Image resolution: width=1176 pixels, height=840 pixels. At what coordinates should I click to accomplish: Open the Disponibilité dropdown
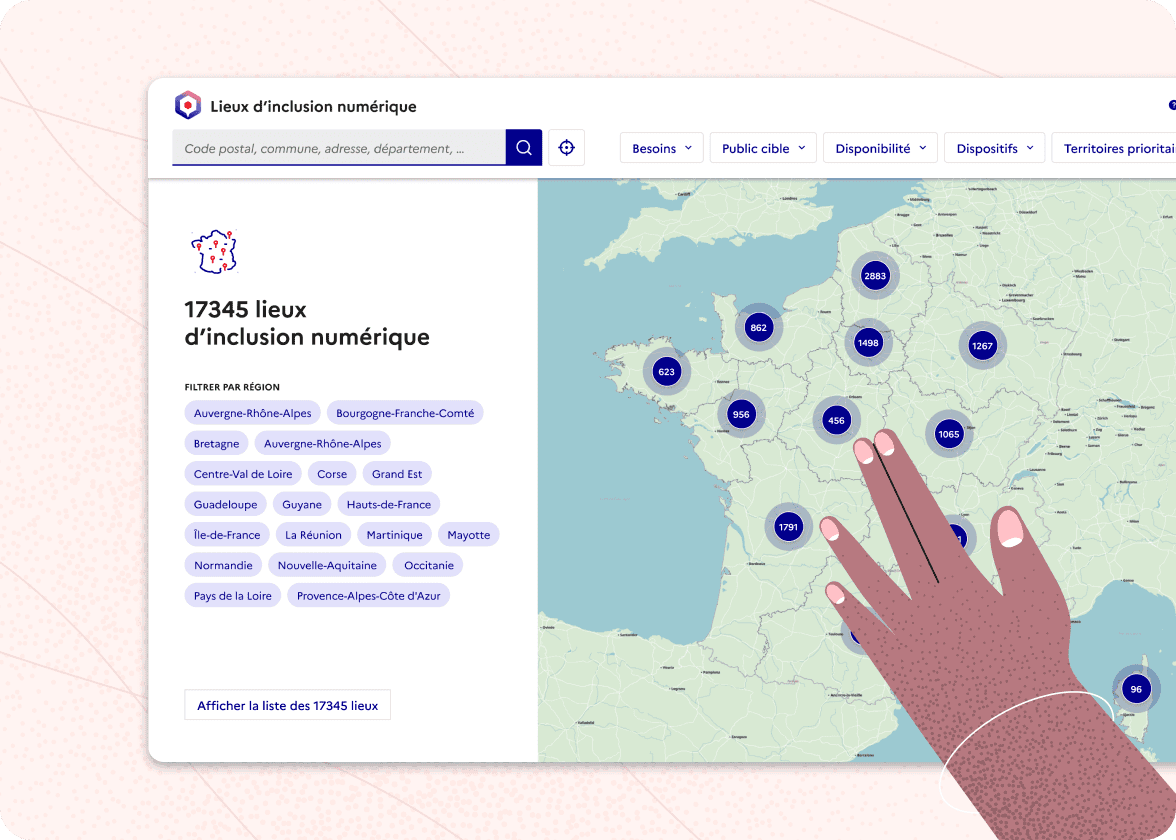[880, 147]
